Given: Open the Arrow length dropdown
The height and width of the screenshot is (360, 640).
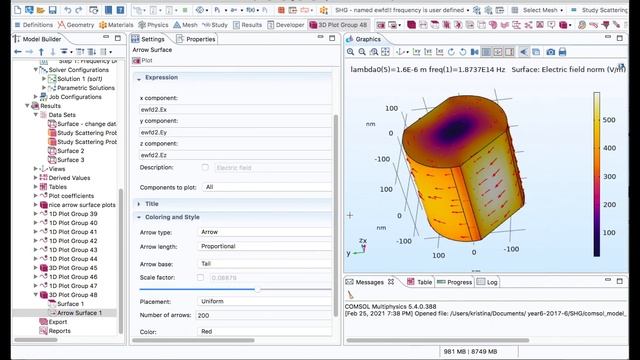Looking at the screenshot, I should [x=265, y=246].
